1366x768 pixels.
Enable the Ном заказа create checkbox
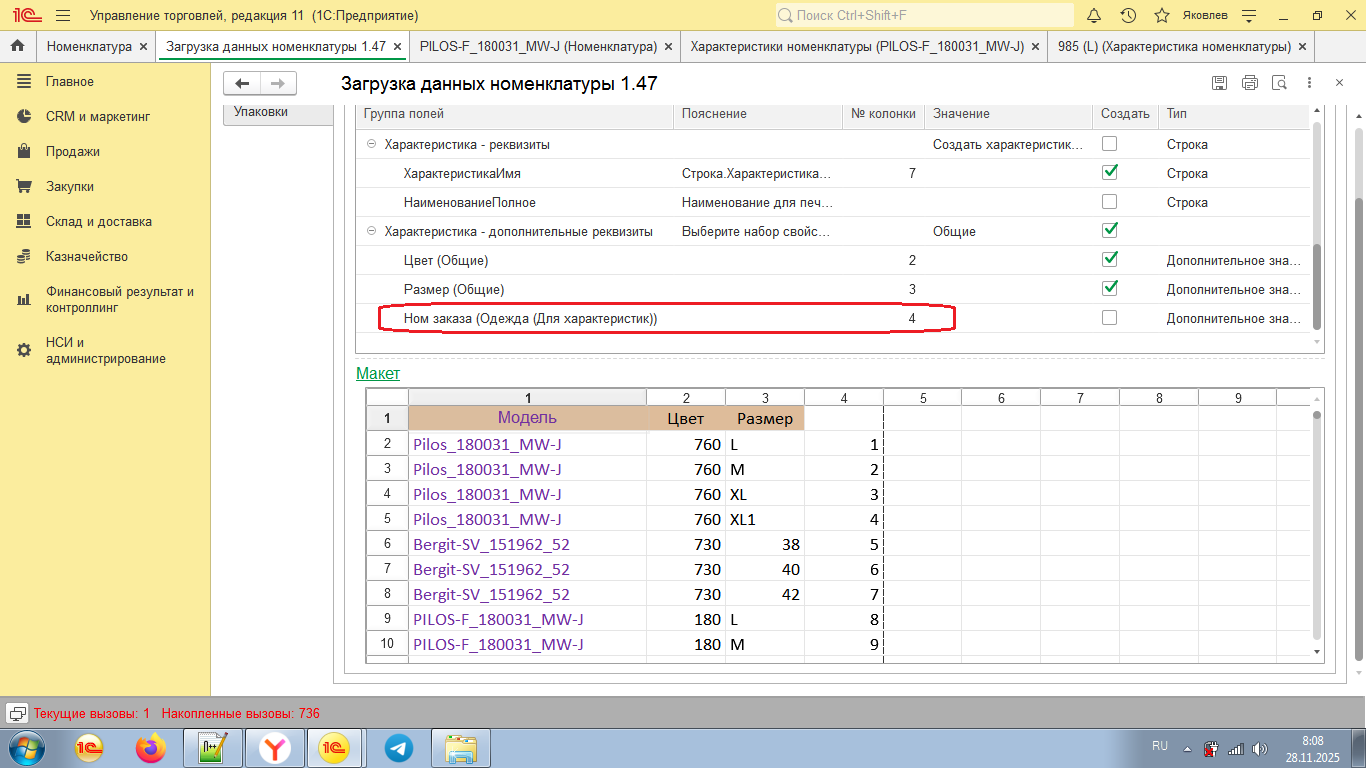(1109, 318)
